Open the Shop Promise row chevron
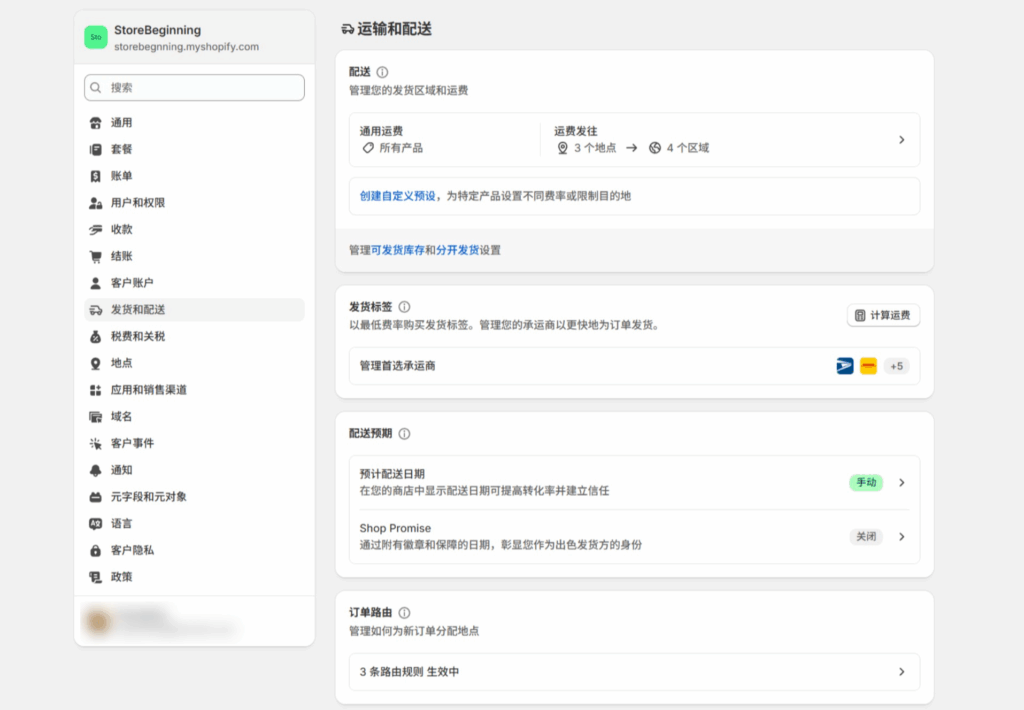The image size is (1024, 710). 901,537
